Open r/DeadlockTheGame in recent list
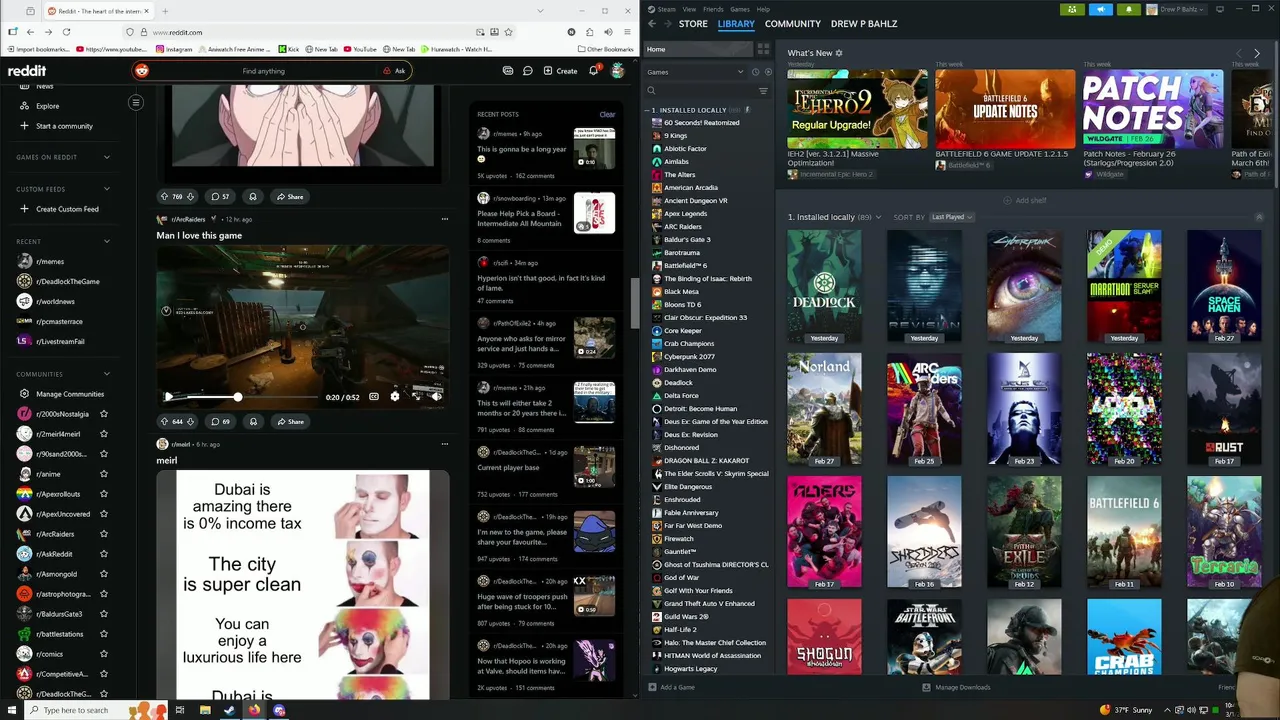The image size is (1280, 720). point(60,281)
